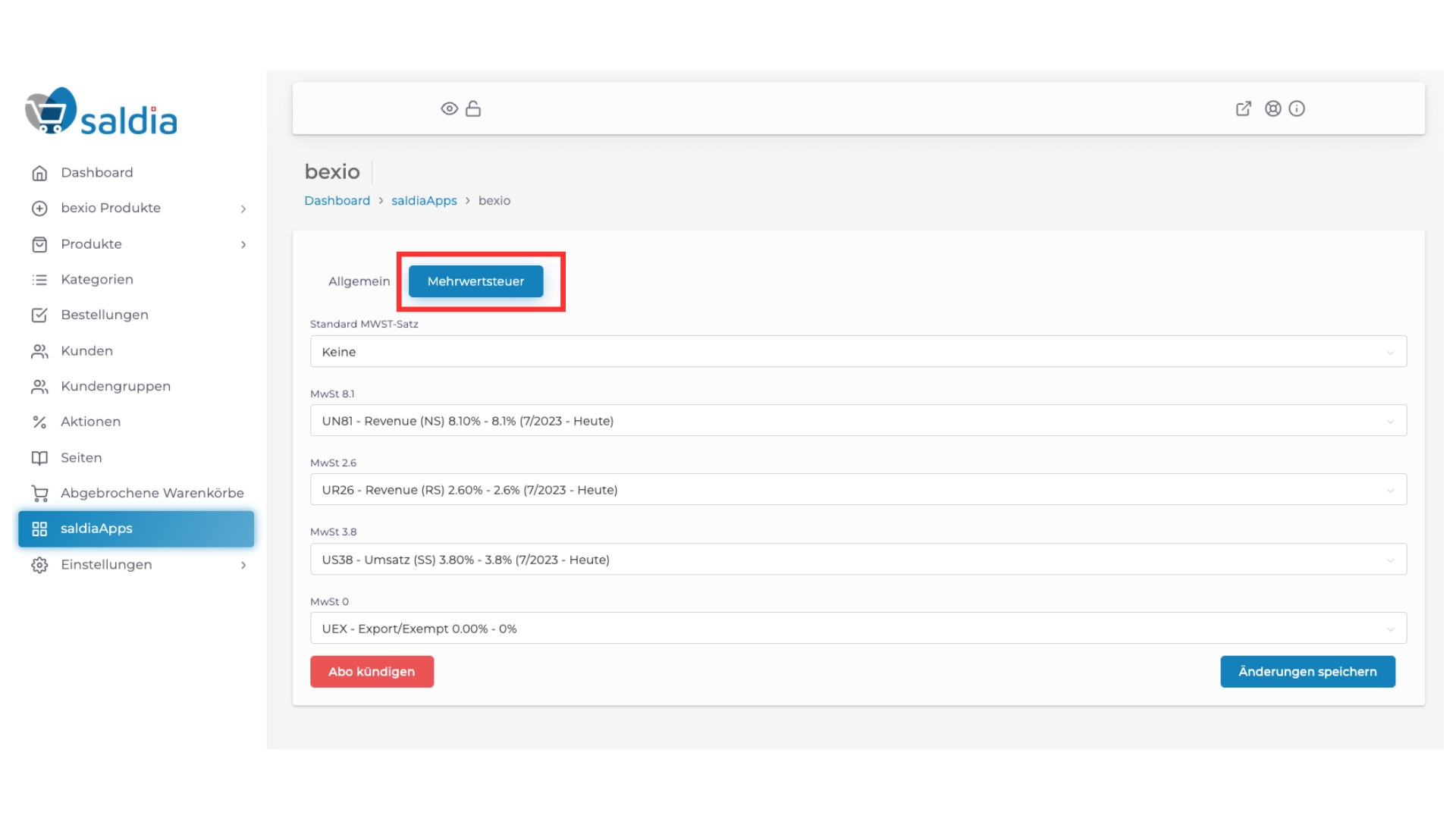1456x819 pixels.
Task: Click the Änderungen speichern button
Action: pos(1307,672)
